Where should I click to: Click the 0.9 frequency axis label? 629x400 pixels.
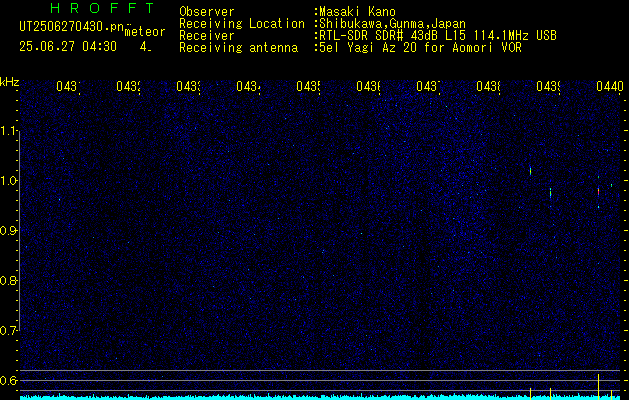click(9, 230)
